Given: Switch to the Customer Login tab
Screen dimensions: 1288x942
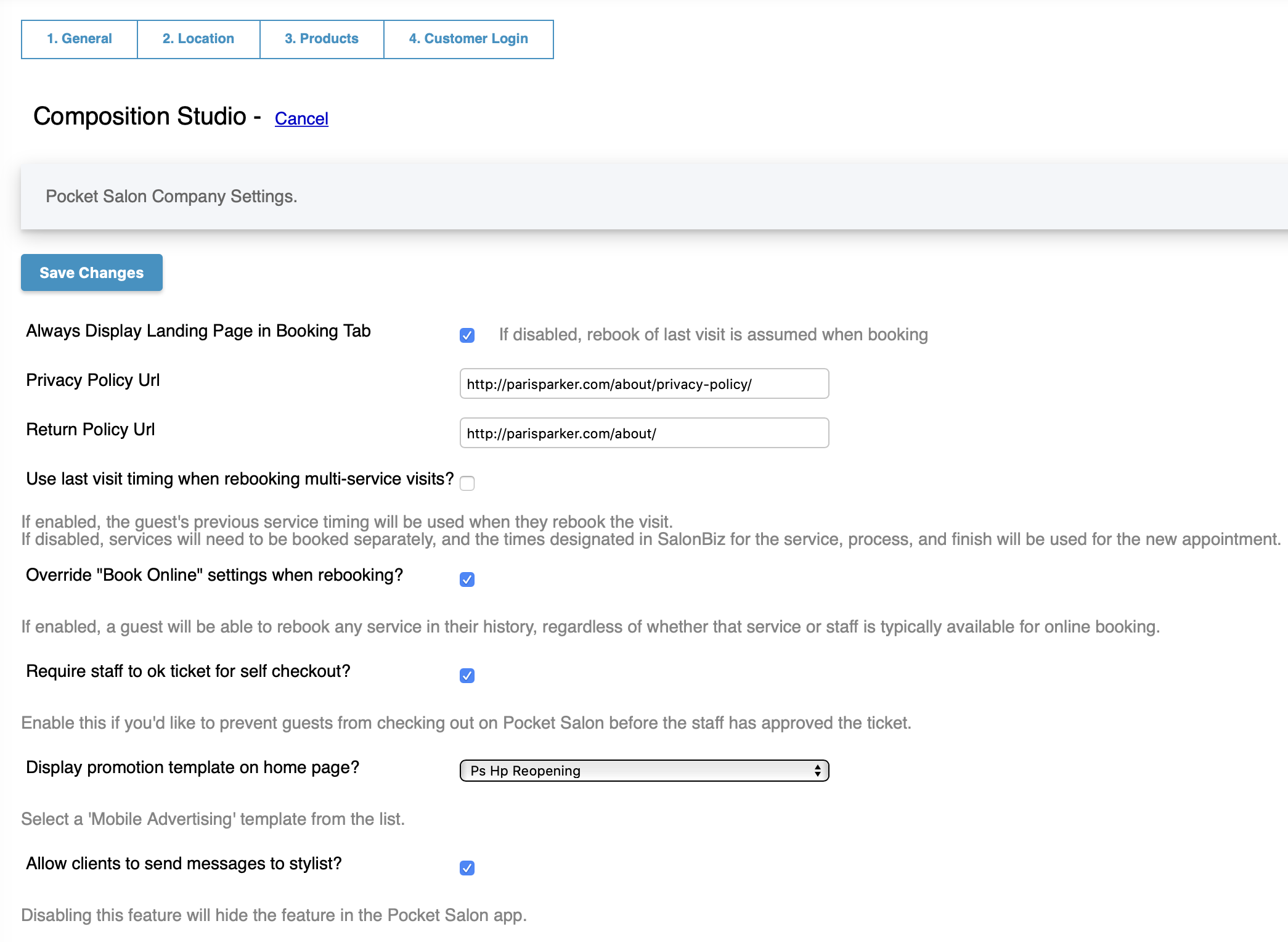Looking at the screenshot, I should pyautogui.click(x=468, y=38).
